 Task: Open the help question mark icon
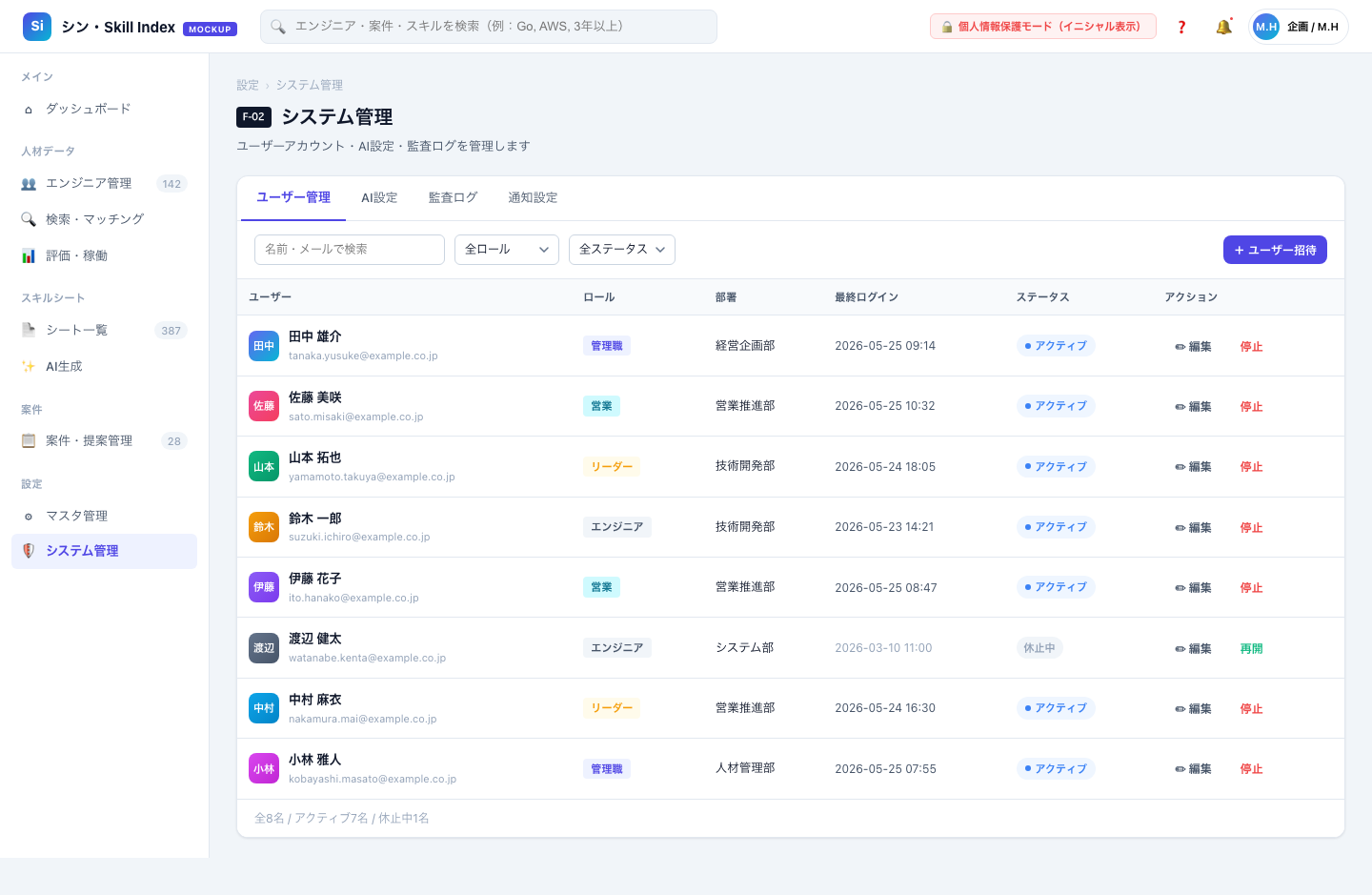[x=1181, y=27]
